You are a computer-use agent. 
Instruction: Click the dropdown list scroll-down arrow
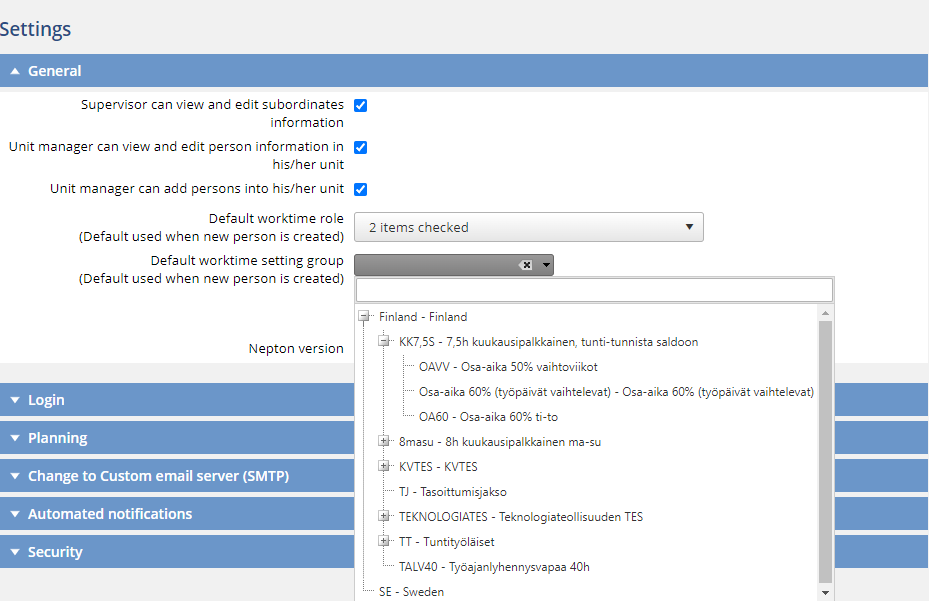pos(825,593)
